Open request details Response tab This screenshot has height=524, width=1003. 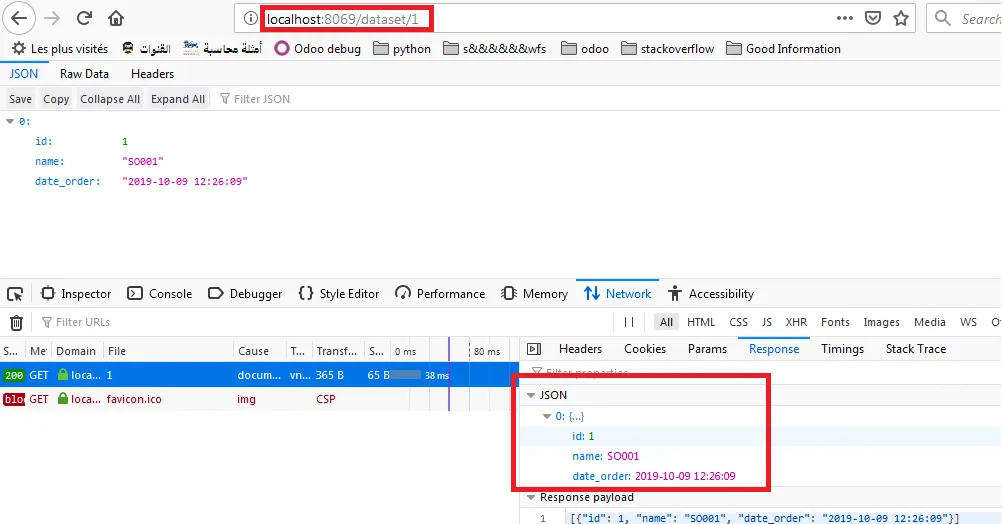click(774, 349)
